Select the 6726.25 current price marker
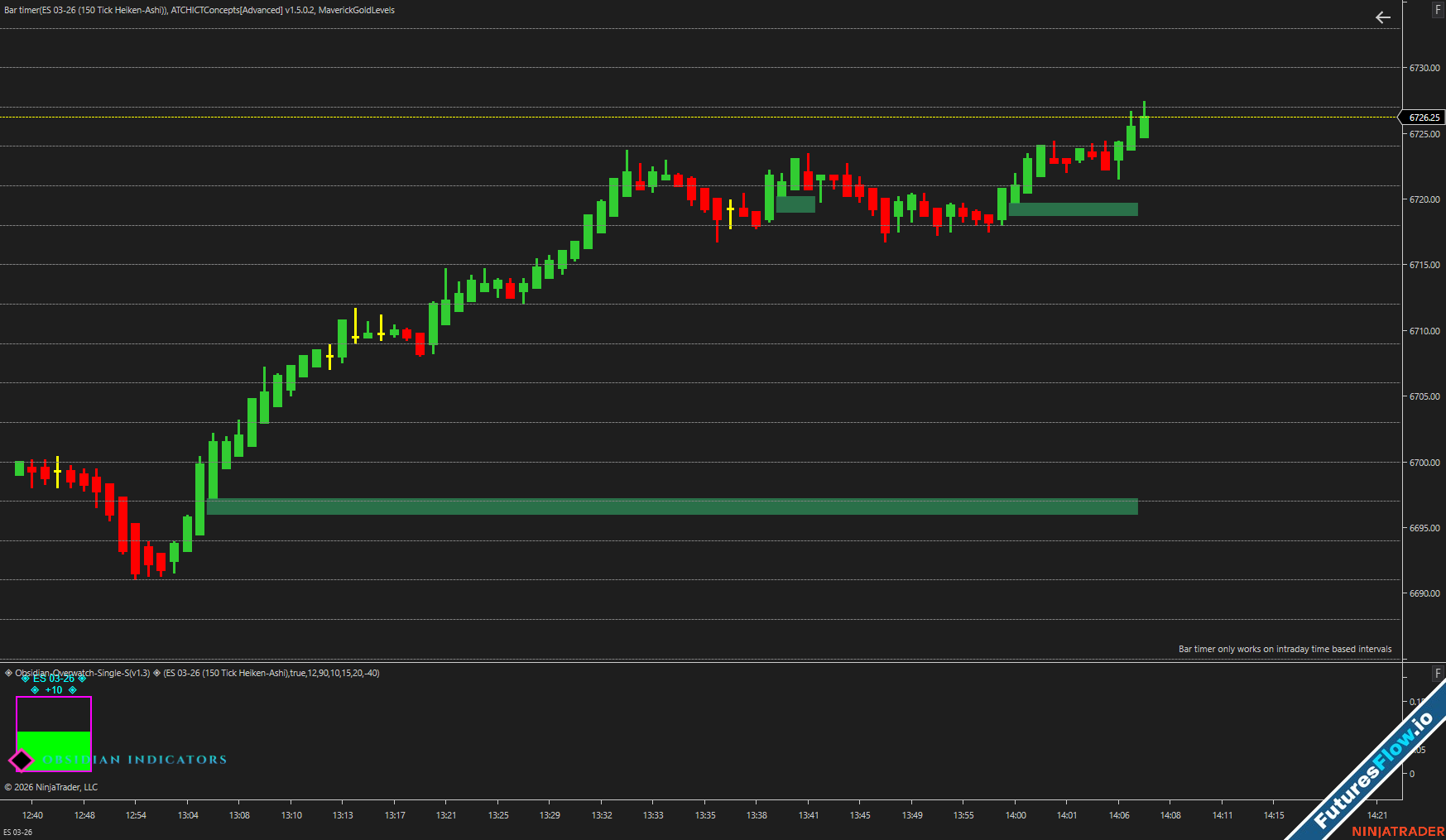 point(1424,118)
